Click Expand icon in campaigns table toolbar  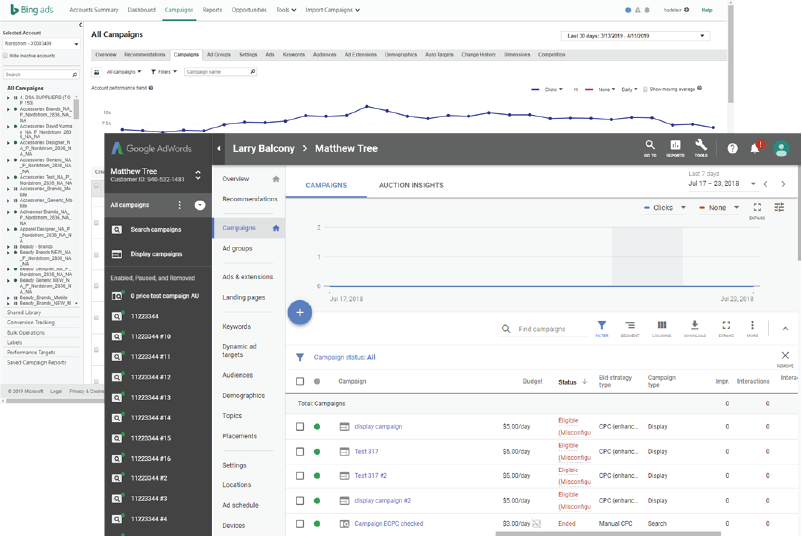tap(726, 326)
